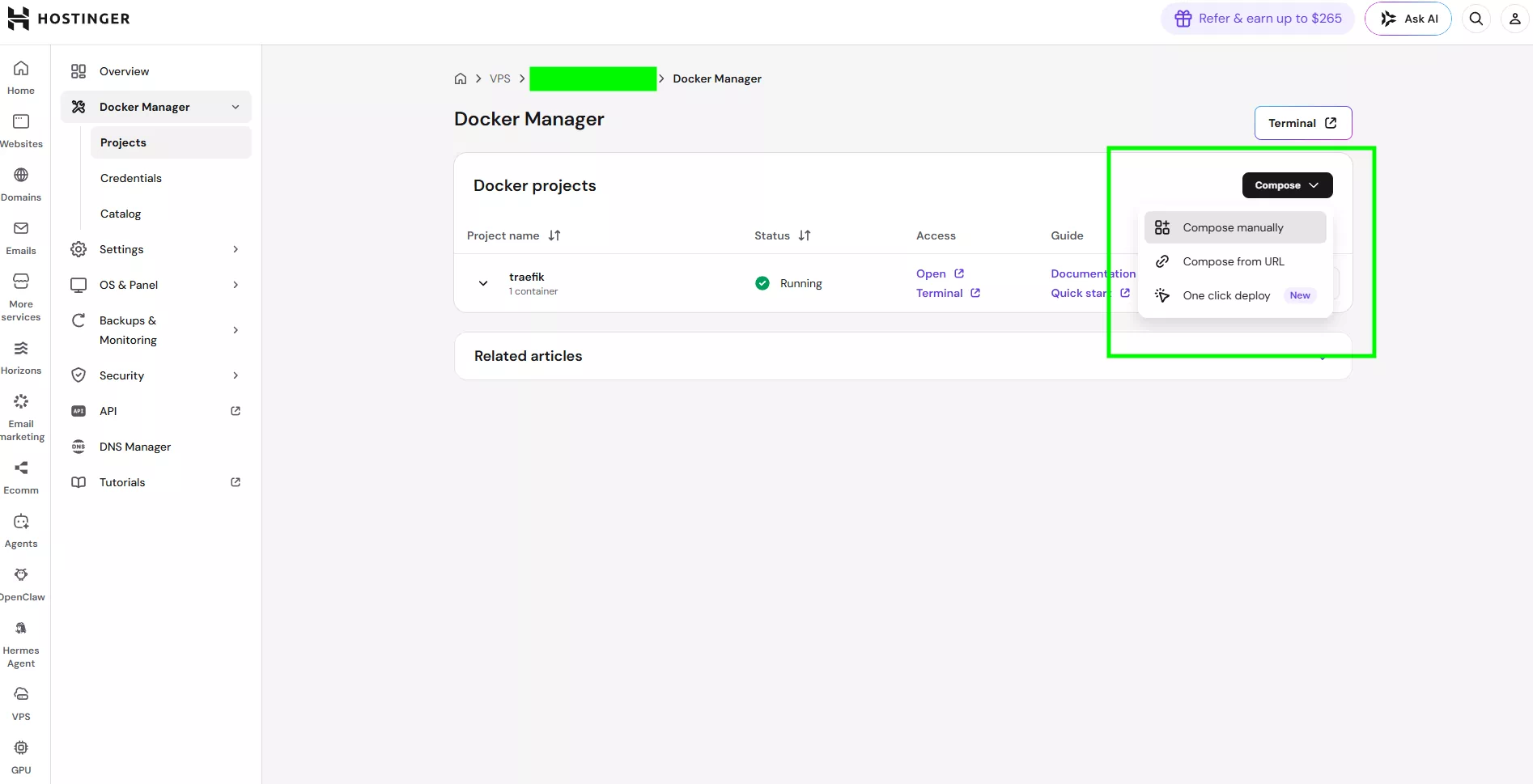Open Hermes Agent in the rail
This screenshot has width=1533, height=784.
(x=21, y=644)
